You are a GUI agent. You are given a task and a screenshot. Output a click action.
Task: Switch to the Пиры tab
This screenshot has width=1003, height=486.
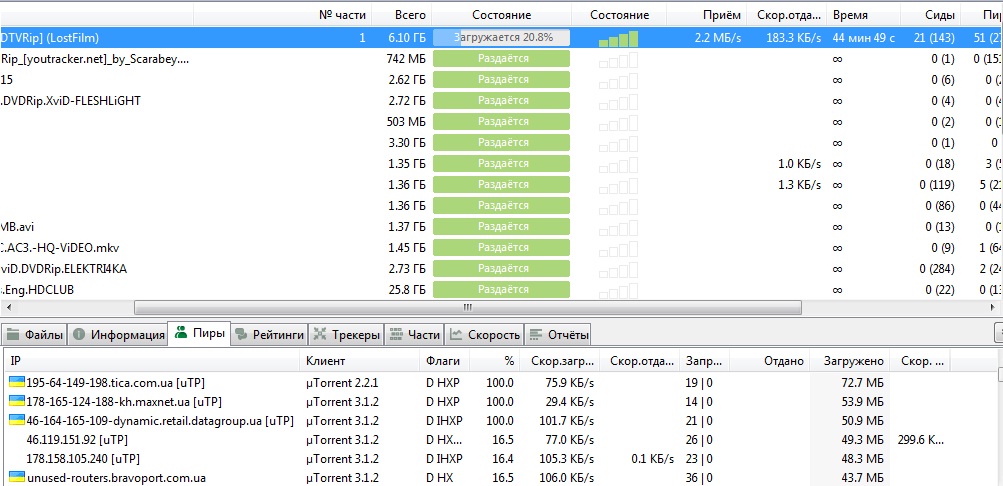pos(200,335)
